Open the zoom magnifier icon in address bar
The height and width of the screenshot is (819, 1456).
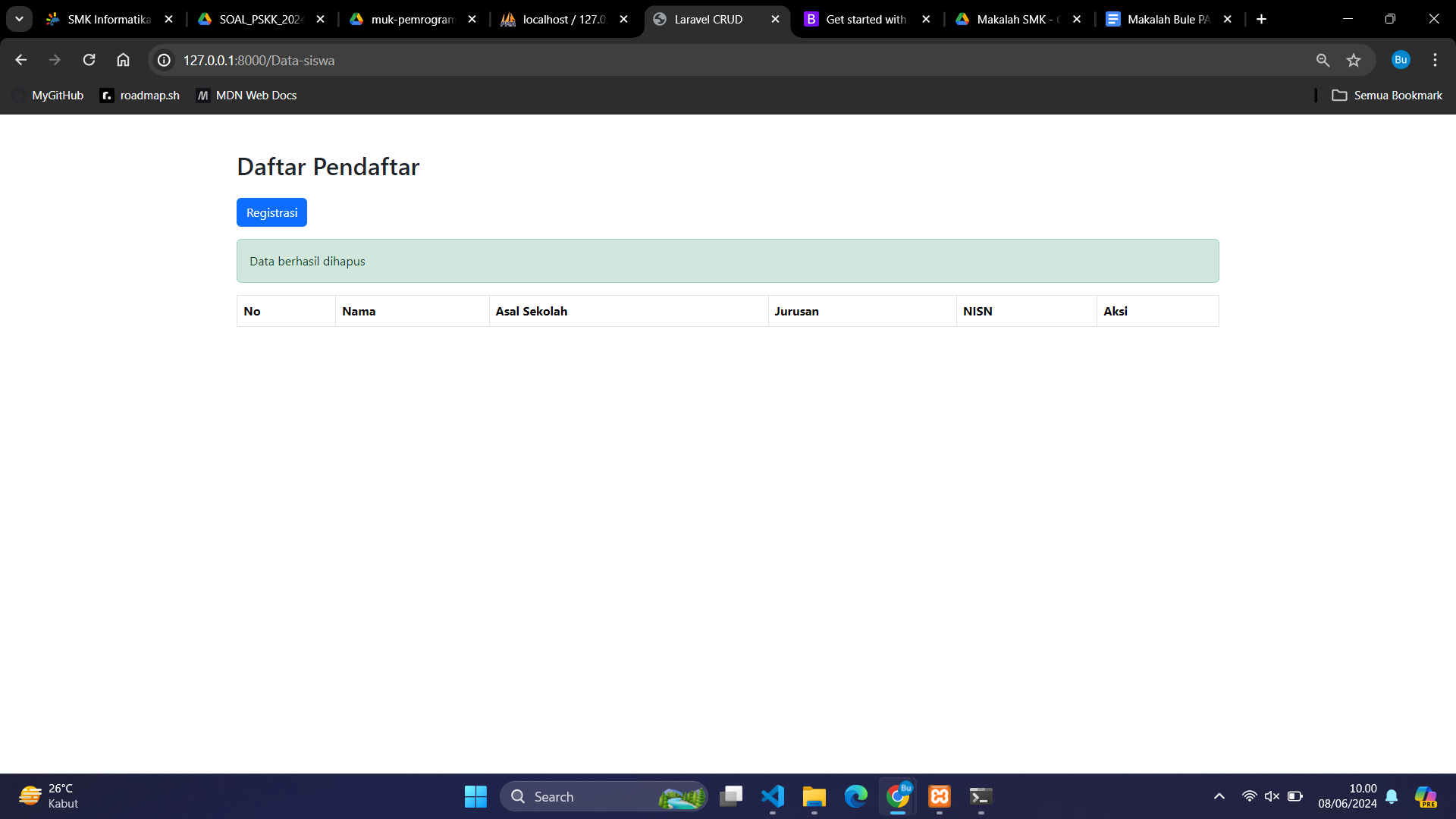pyautogui.click(x=1323, y=60)
